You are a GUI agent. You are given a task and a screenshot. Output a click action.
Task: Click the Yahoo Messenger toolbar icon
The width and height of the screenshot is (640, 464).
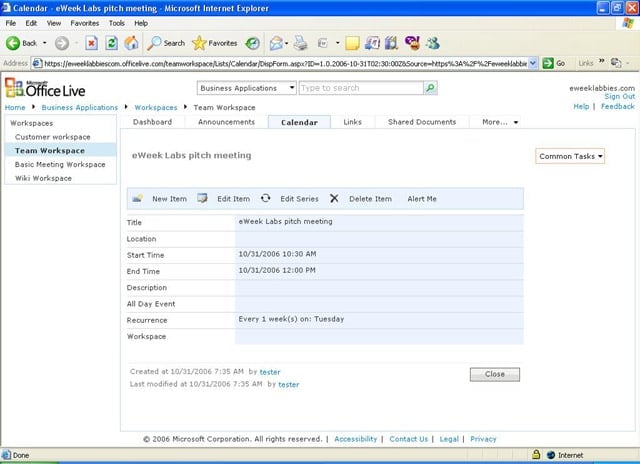click(412, 42)
